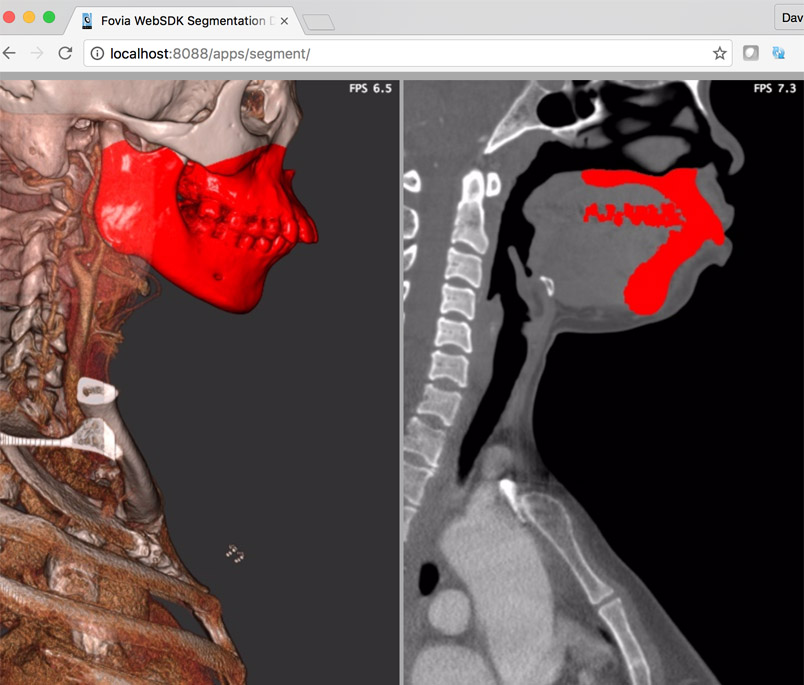Bookmark this page with the star icon

point(719,53)
